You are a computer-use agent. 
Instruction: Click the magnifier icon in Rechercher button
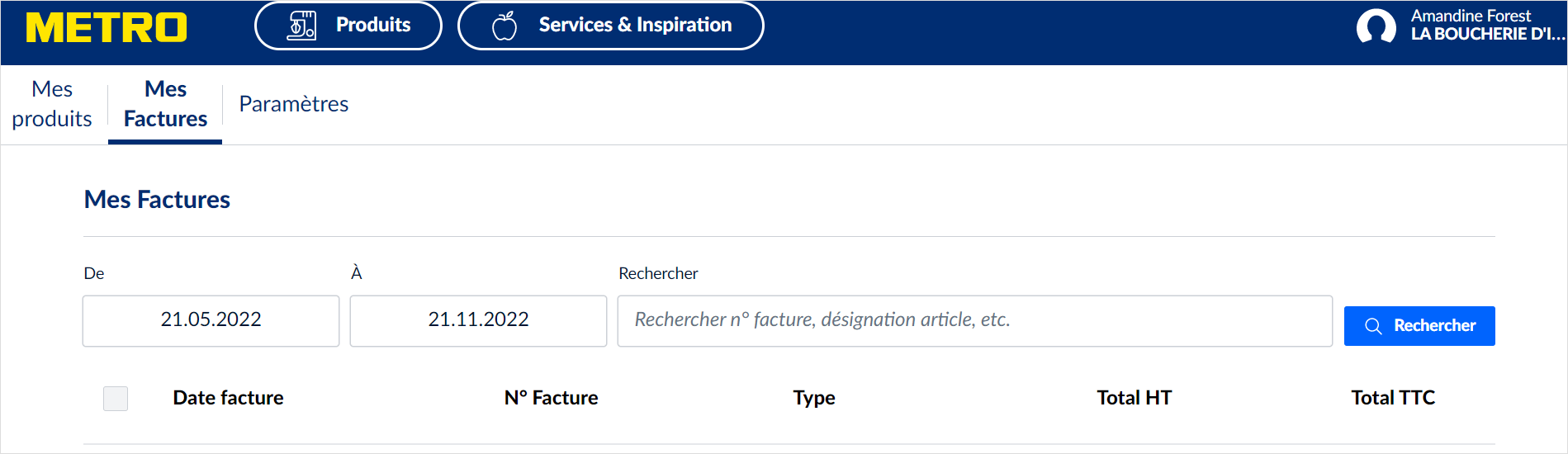pos(1373,326)
